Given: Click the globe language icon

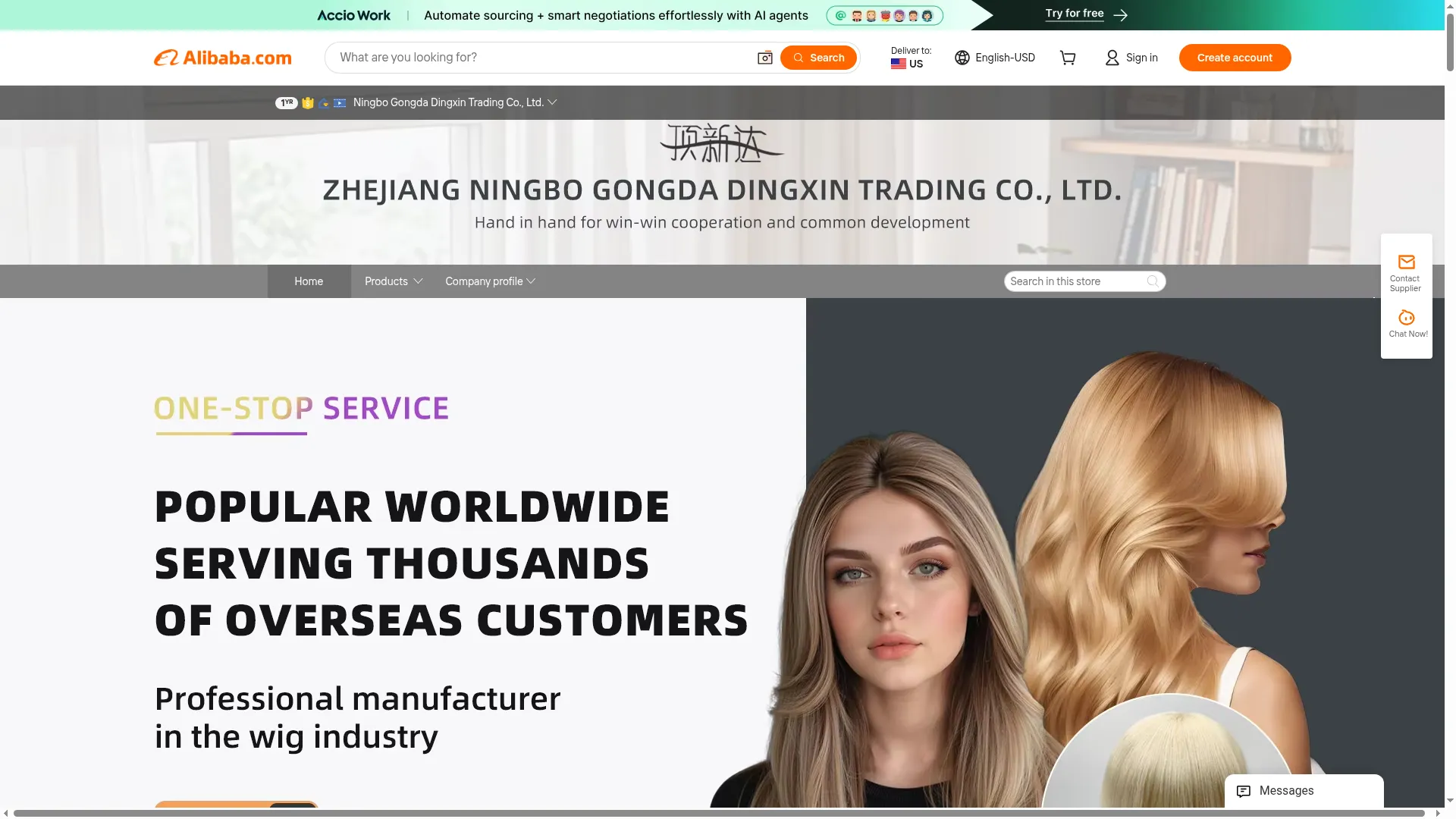Looking at the screenshot, I should [x=962, y=58].
